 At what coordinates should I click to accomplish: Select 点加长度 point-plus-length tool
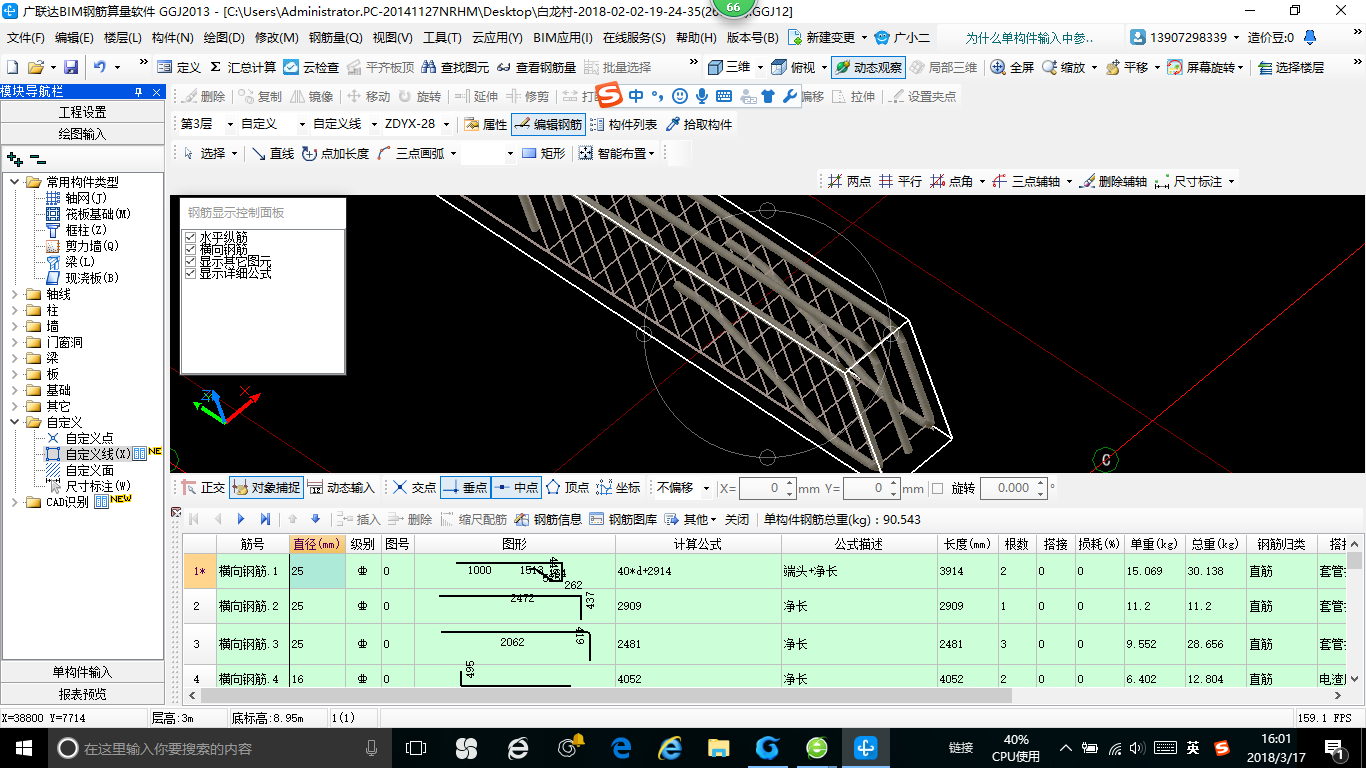coord(335,153)
